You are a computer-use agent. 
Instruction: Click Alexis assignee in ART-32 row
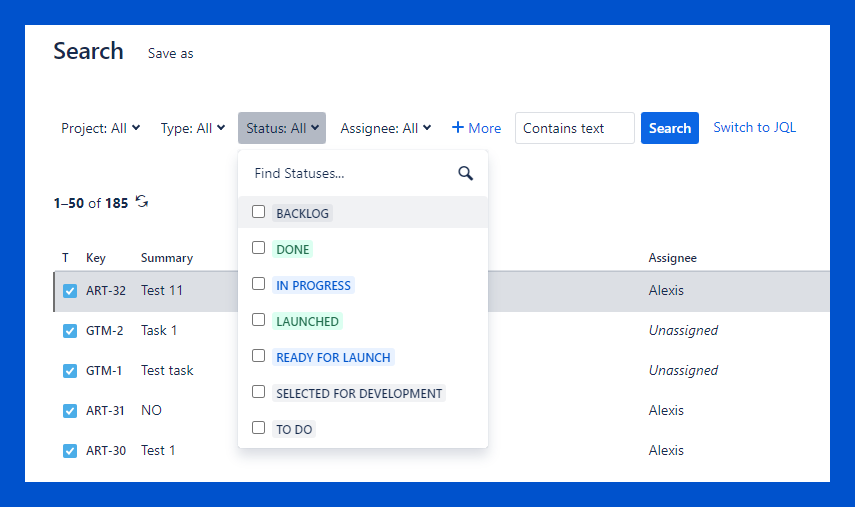[666, 291]
